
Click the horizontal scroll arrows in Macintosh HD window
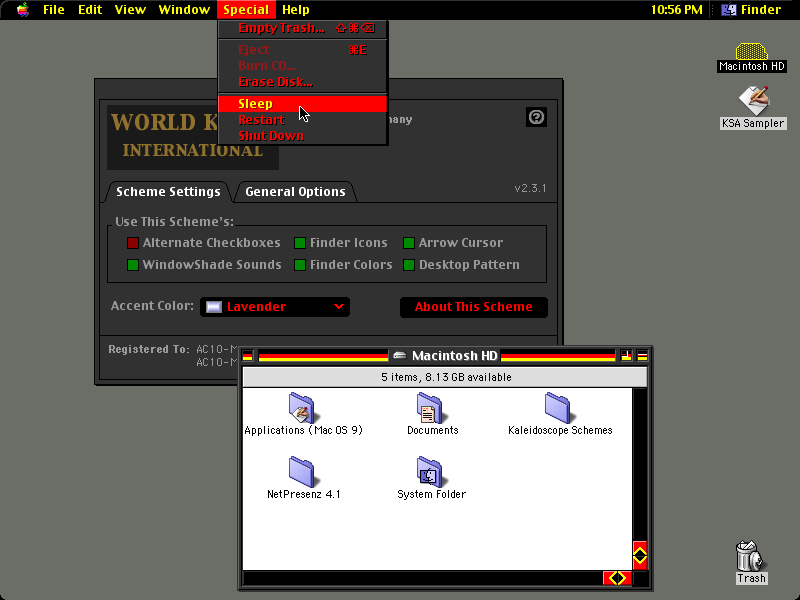point(617,578)
